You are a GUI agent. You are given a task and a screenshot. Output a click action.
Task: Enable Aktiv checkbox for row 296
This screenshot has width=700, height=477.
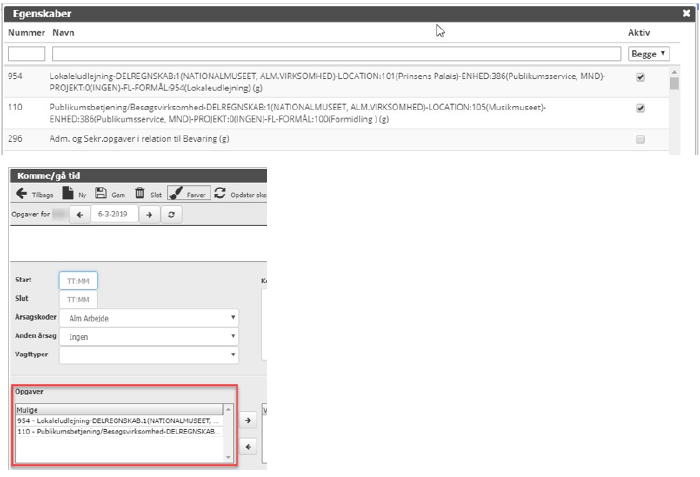coord(640,139)
